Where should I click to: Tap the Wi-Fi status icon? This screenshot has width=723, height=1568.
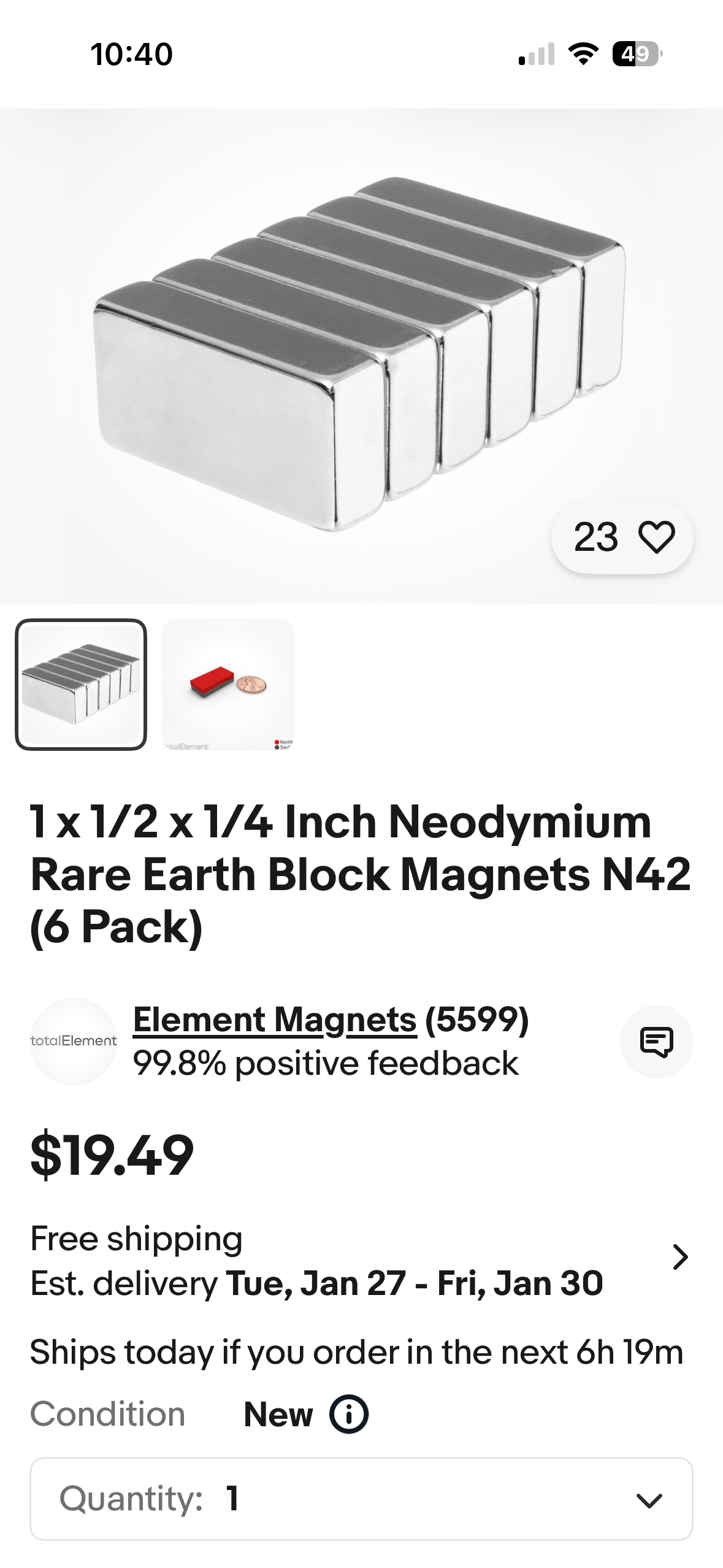583,54
